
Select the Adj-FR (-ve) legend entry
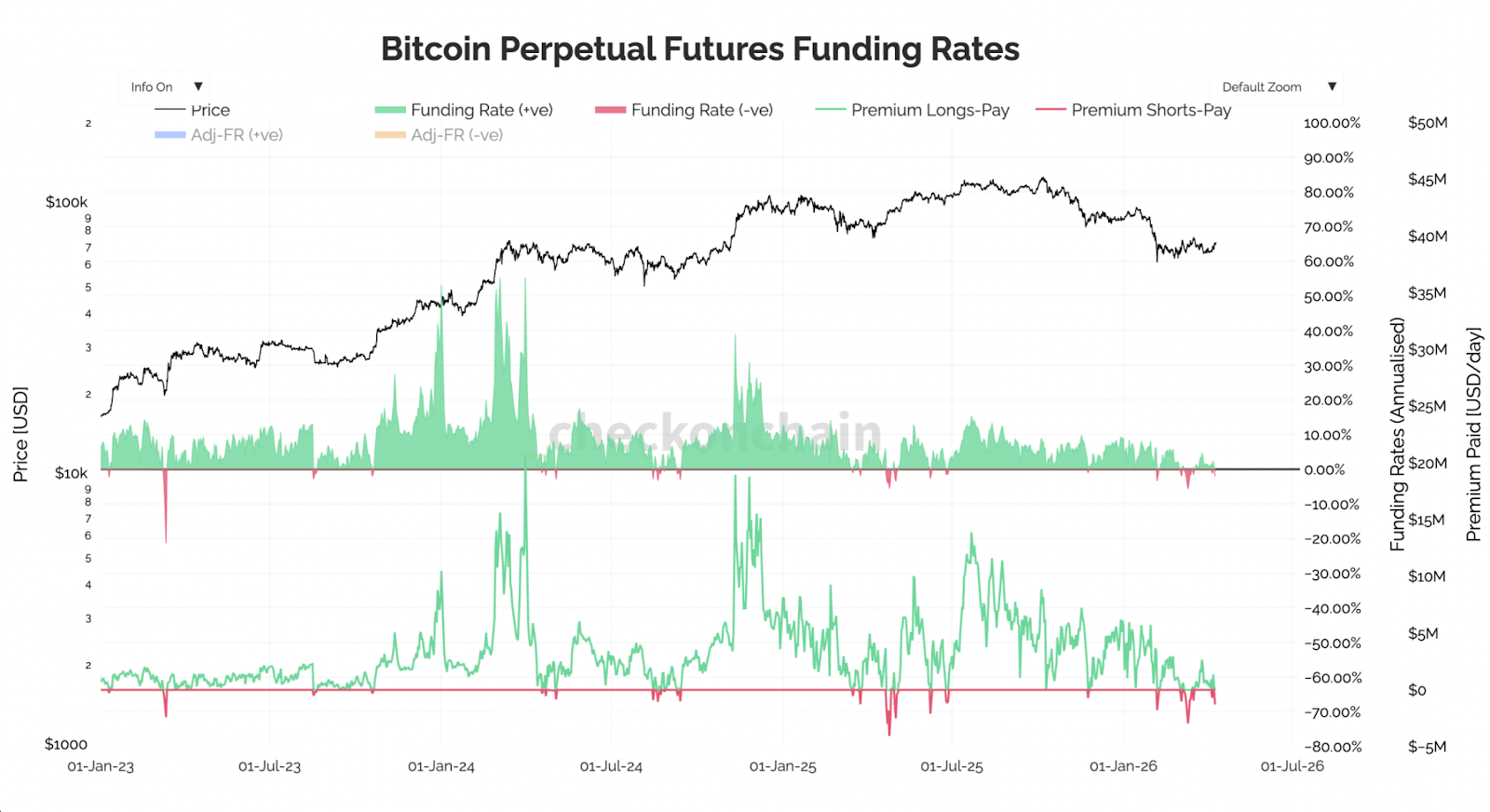click(x=456, y=135)
